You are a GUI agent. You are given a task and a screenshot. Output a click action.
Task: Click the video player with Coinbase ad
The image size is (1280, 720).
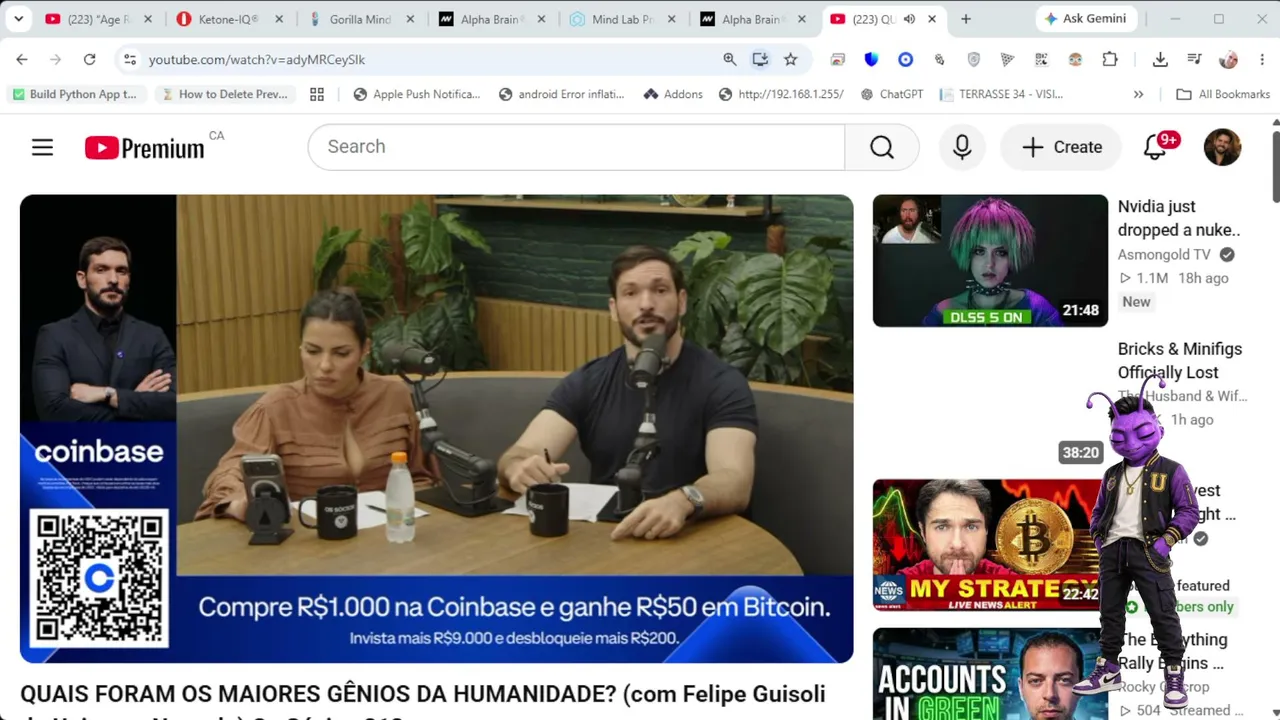pos(437,429)
